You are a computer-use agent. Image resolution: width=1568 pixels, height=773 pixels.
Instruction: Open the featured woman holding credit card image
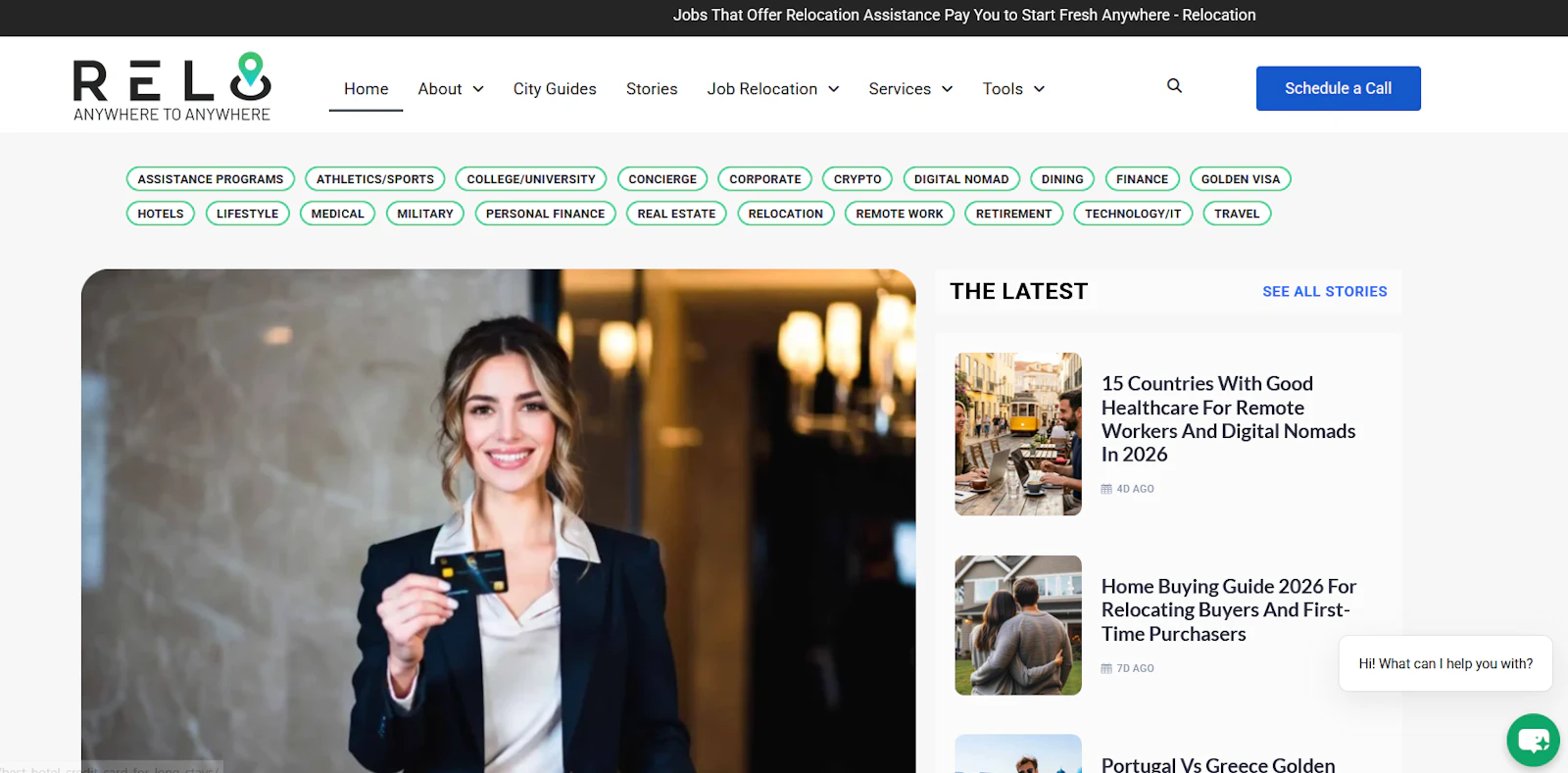pos(498,521)
